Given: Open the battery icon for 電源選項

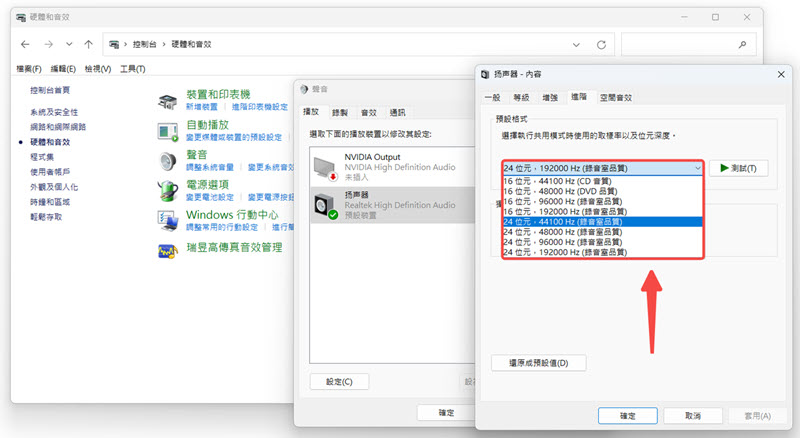Looking at the screenshot, I should [167, 191].
